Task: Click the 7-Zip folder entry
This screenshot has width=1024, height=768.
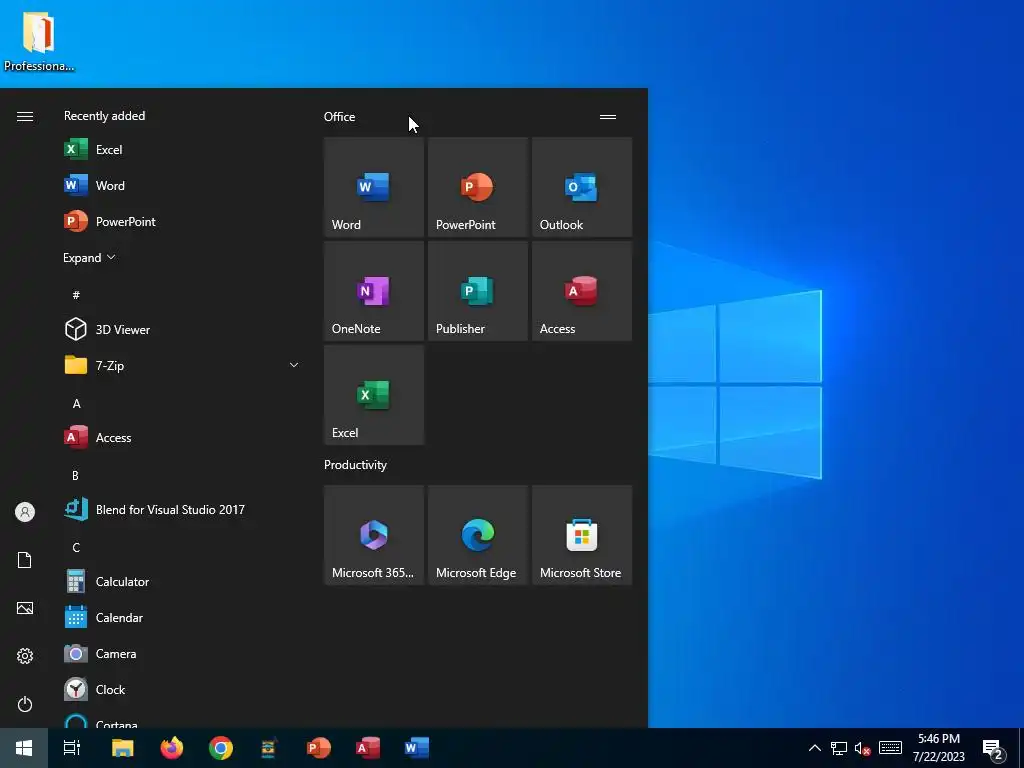Action: coord(182,366)
